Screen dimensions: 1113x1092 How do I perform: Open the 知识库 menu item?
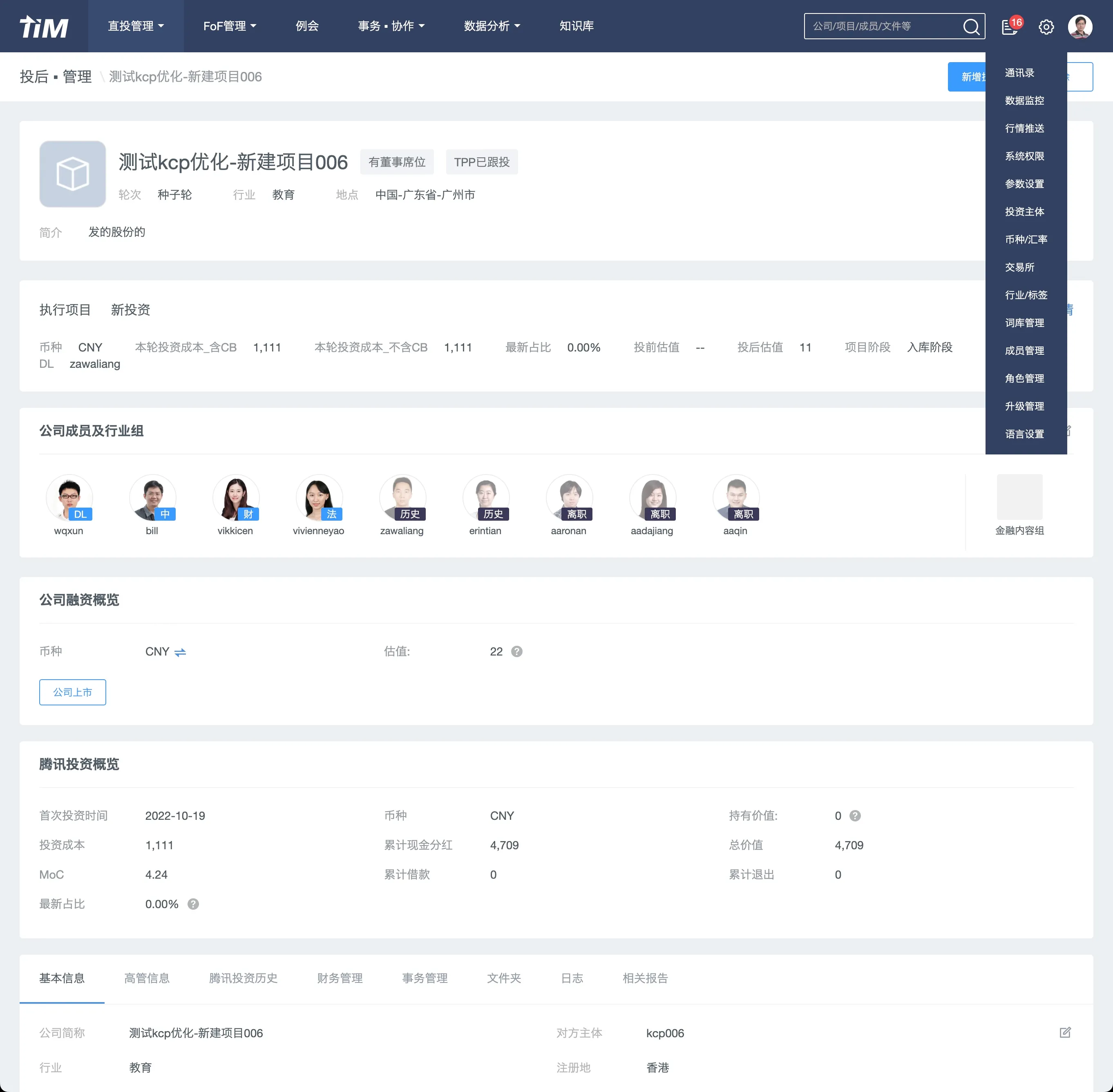tap(576, 27)
